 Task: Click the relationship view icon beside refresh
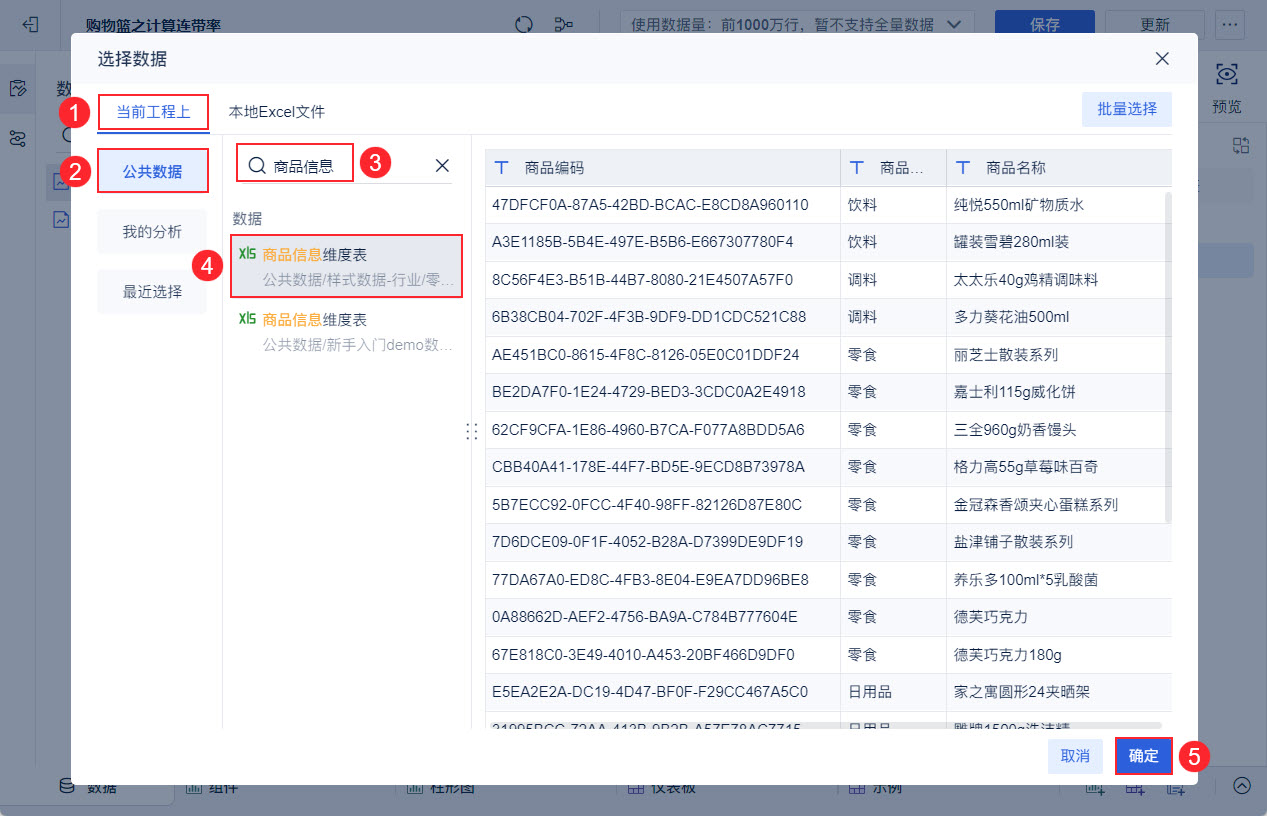(565, 25)
